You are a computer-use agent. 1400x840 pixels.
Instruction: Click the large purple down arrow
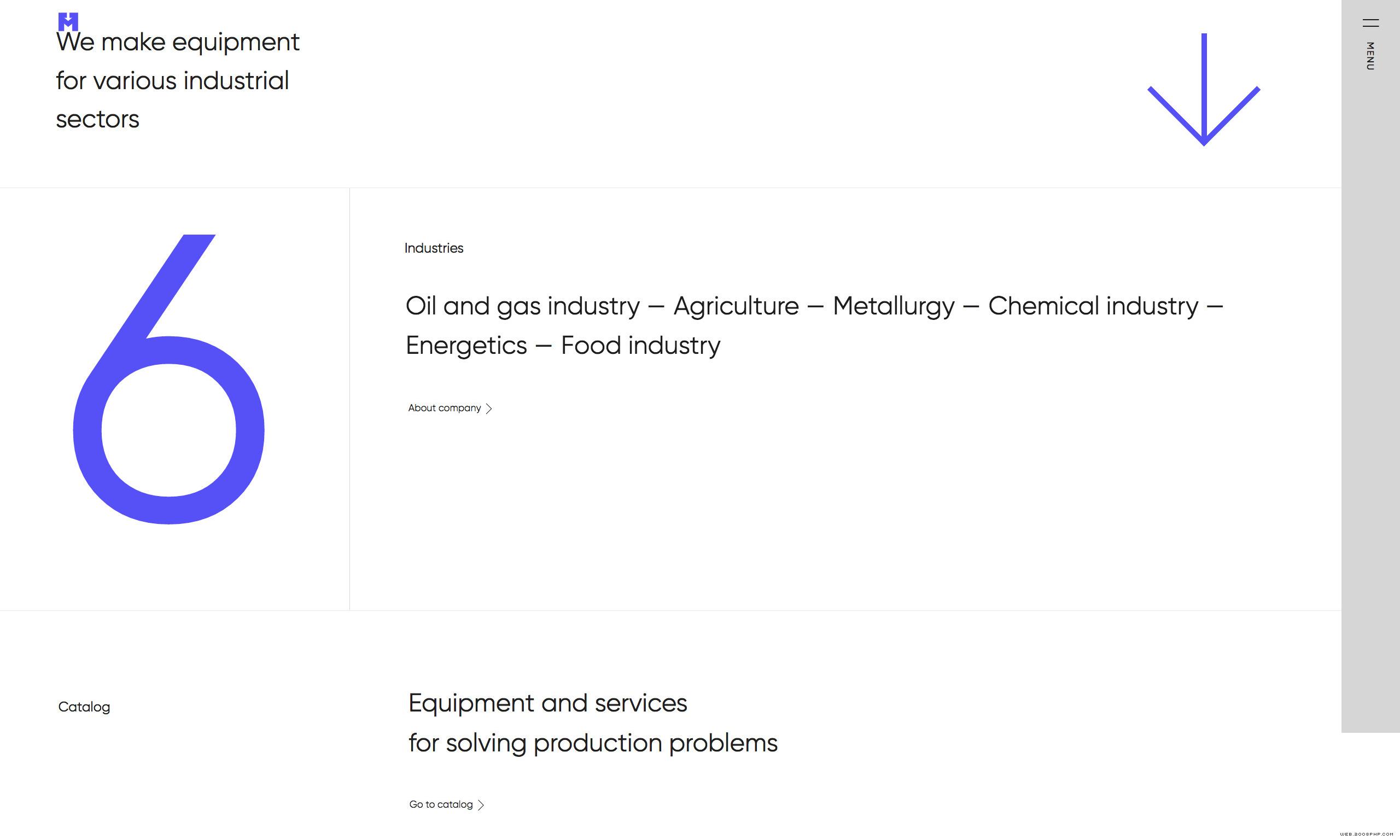click(x=1204, y=90)
